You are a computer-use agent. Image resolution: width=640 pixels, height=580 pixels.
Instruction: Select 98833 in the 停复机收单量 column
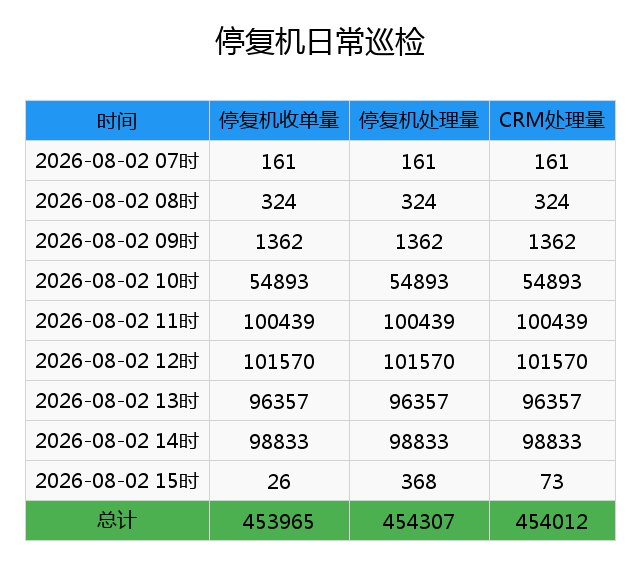pyautogui.click(x=279, y=441)
